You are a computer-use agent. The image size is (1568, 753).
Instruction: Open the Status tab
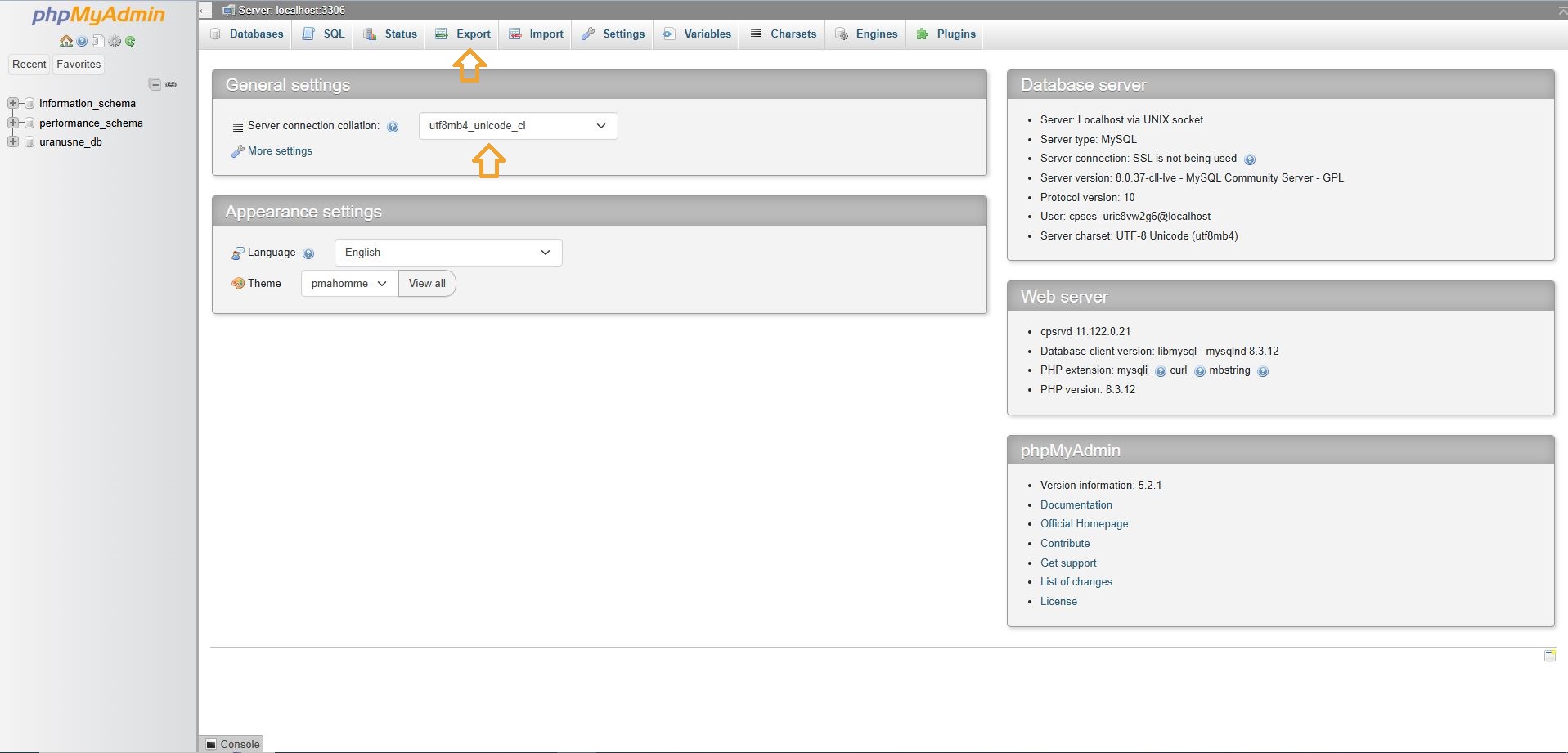(x=390, y=34)
